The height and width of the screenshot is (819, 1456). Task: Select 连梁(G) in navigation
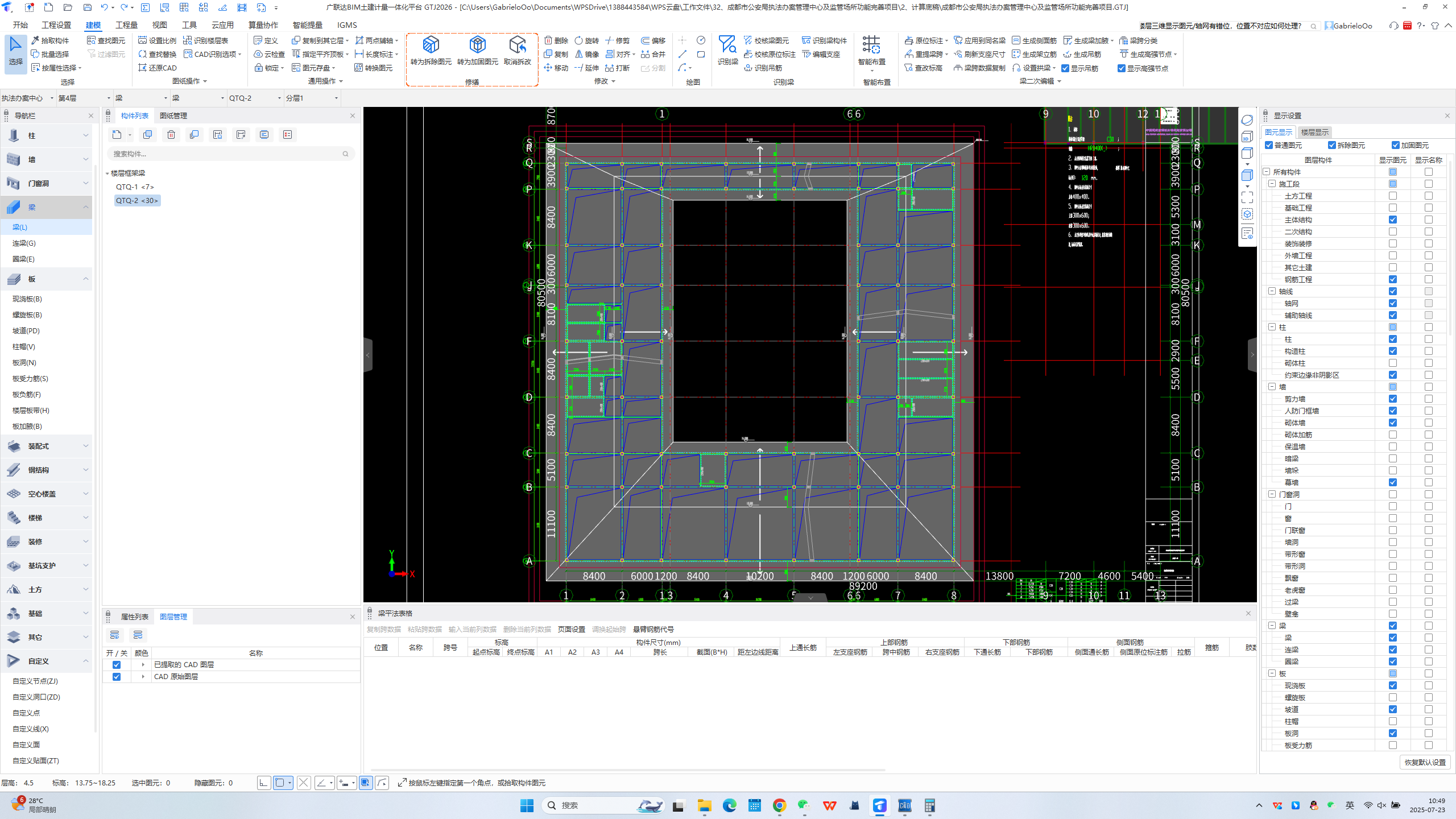[x=24, y=243]
